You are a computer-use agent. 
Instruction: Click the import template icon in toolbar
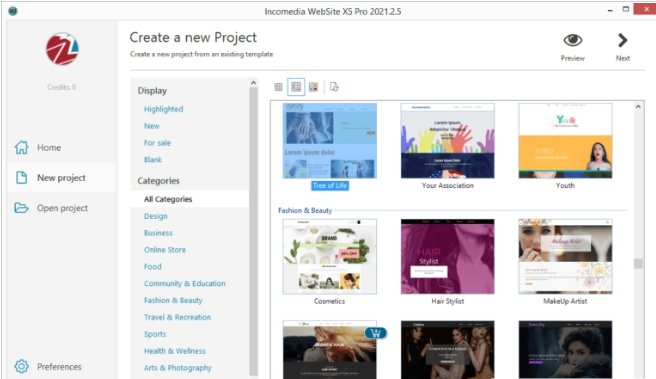point(334,87)
